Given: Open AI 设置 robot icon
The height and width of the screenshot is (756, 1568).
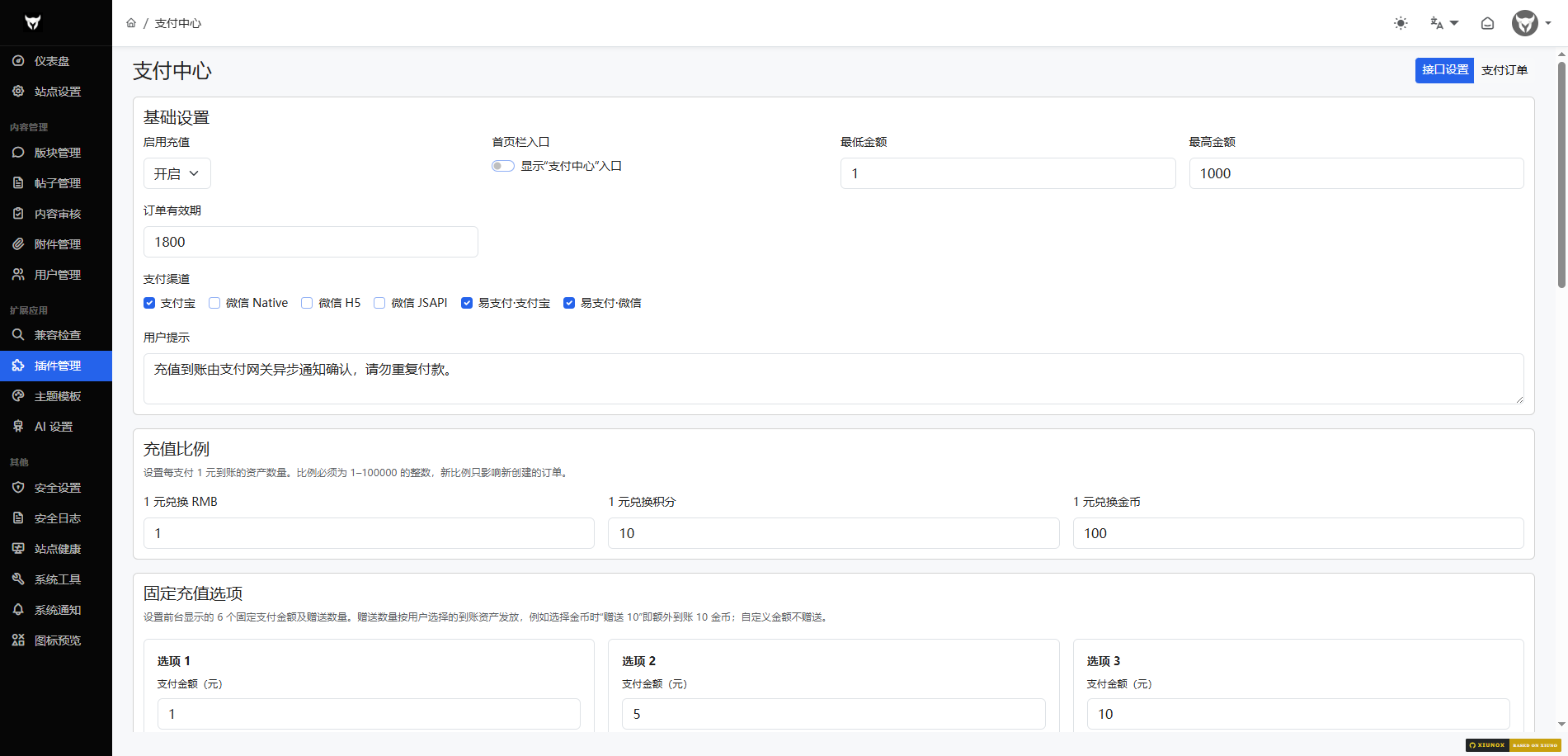Looking at the screenshot, I should 18,427.
